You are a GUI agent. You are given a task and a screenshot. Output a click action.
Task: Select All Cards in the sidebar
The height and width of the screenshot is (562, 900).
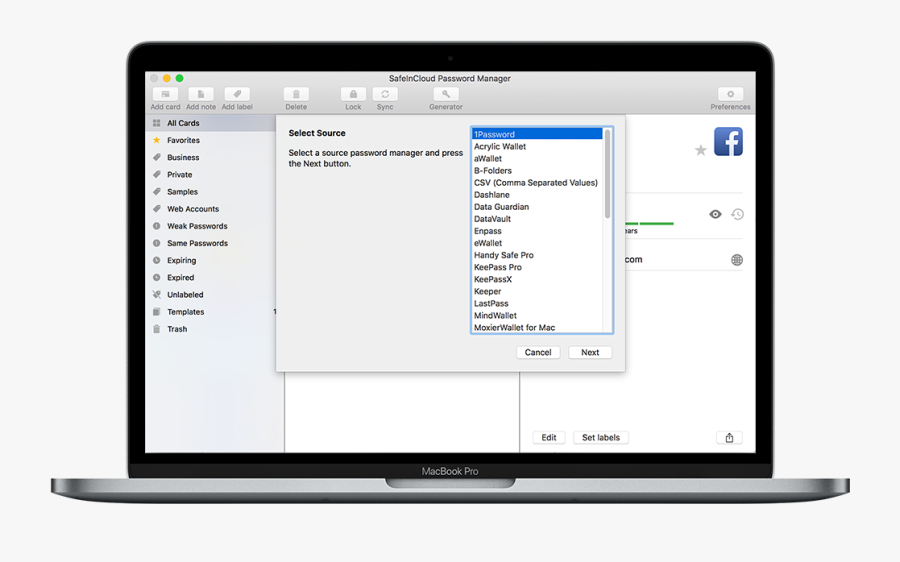point(211,123)
